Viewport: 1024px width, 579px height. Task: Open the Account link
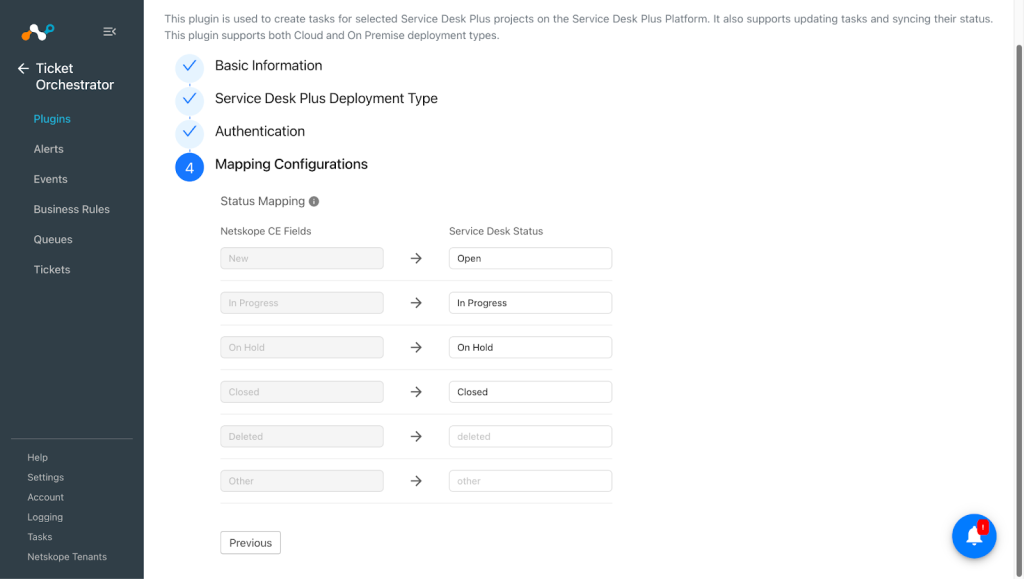46,497
